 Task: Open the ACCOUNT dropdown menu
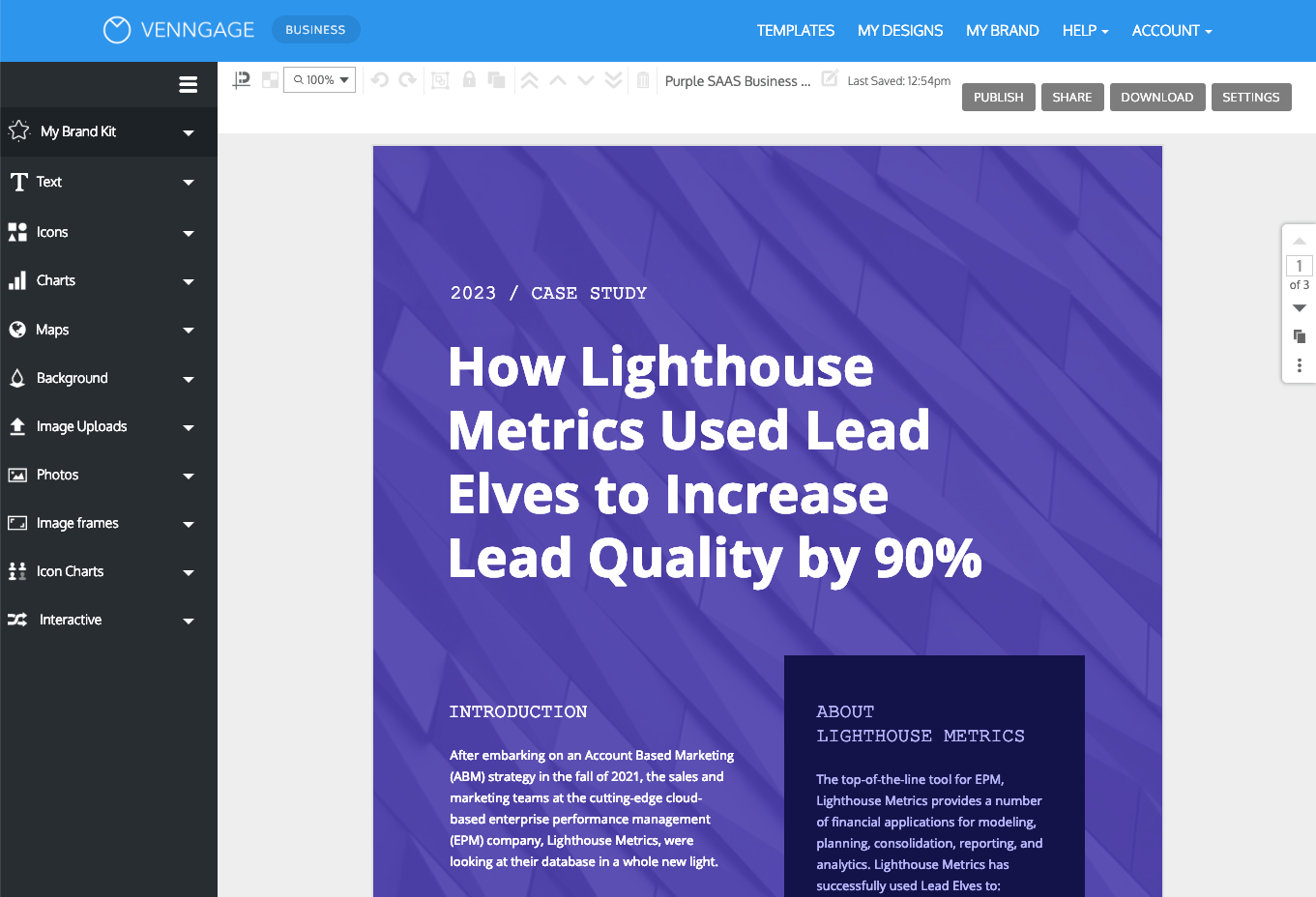point(1171,30)
